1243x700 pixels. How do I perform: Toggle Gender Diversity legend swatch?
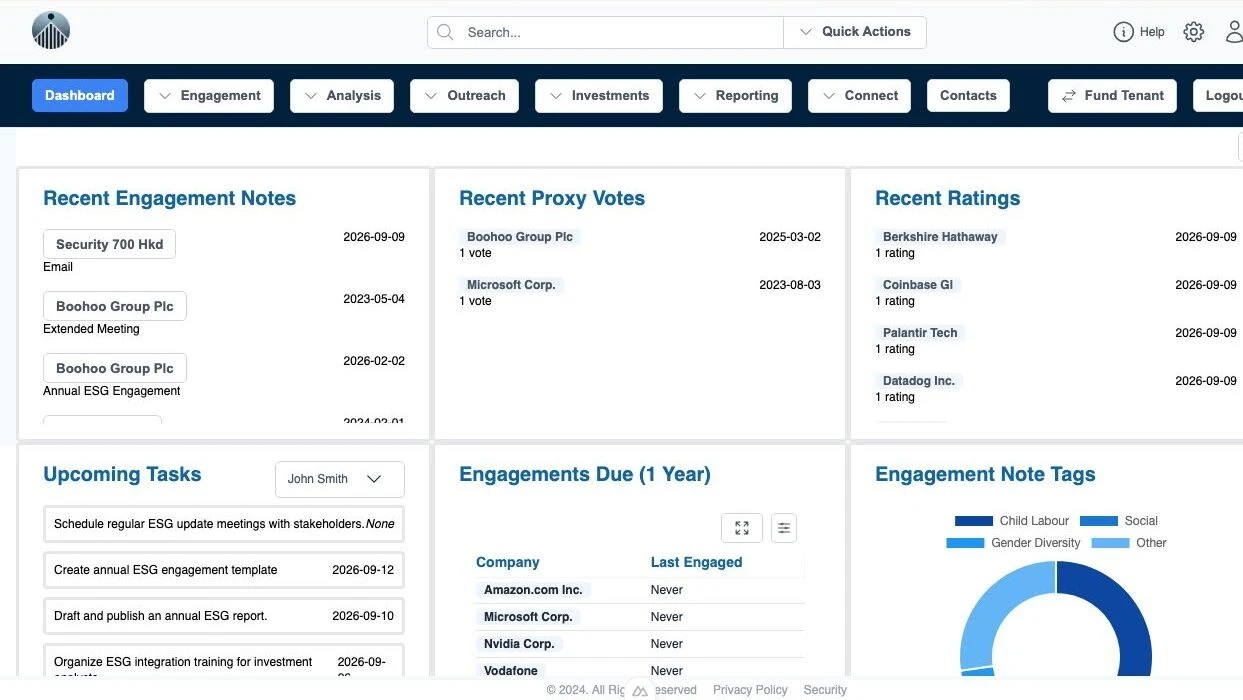[x=965, y=543]
